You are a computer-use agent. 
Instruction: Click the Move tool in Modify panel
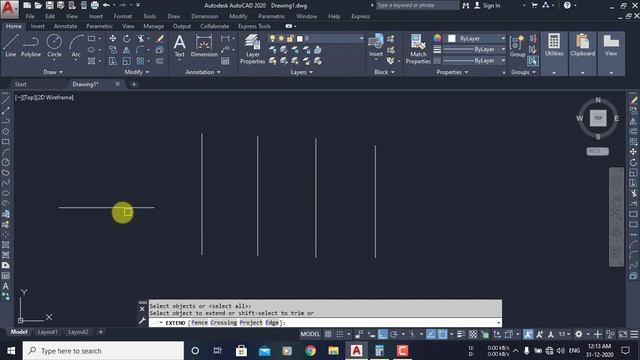113,39
